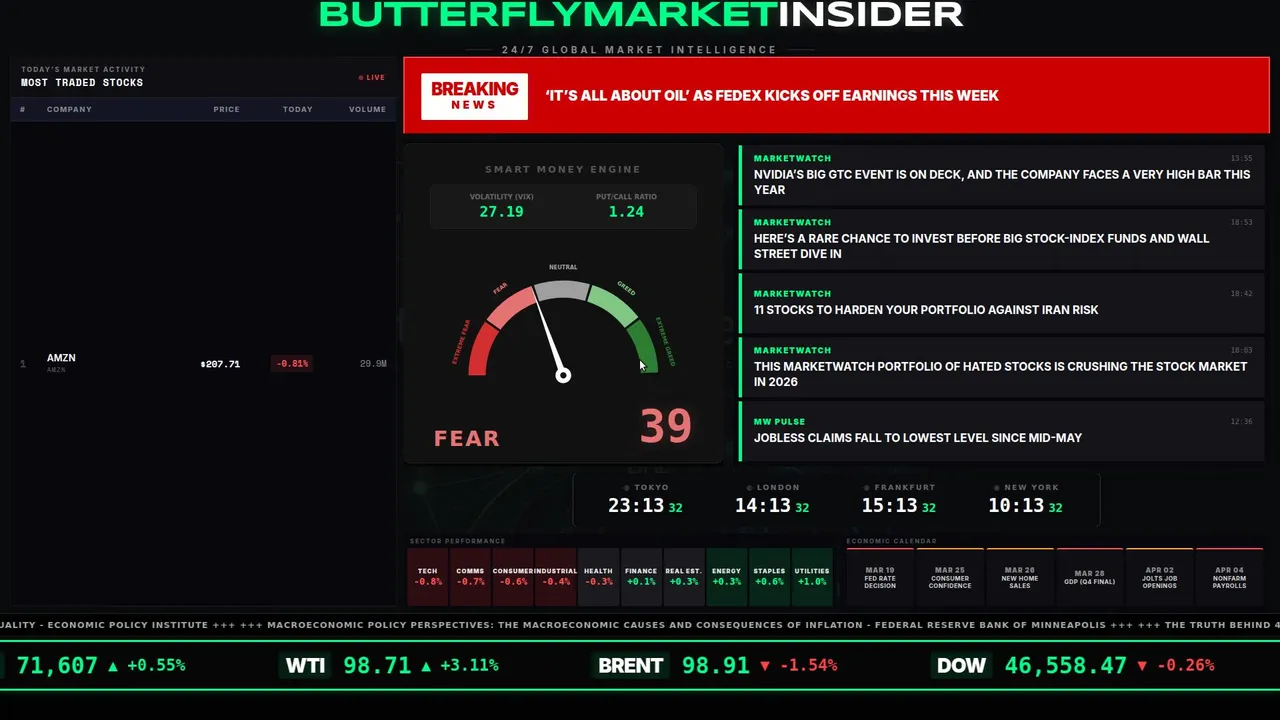
Task: Click the gray Neutral gauge segment
Action: [562, 290]
